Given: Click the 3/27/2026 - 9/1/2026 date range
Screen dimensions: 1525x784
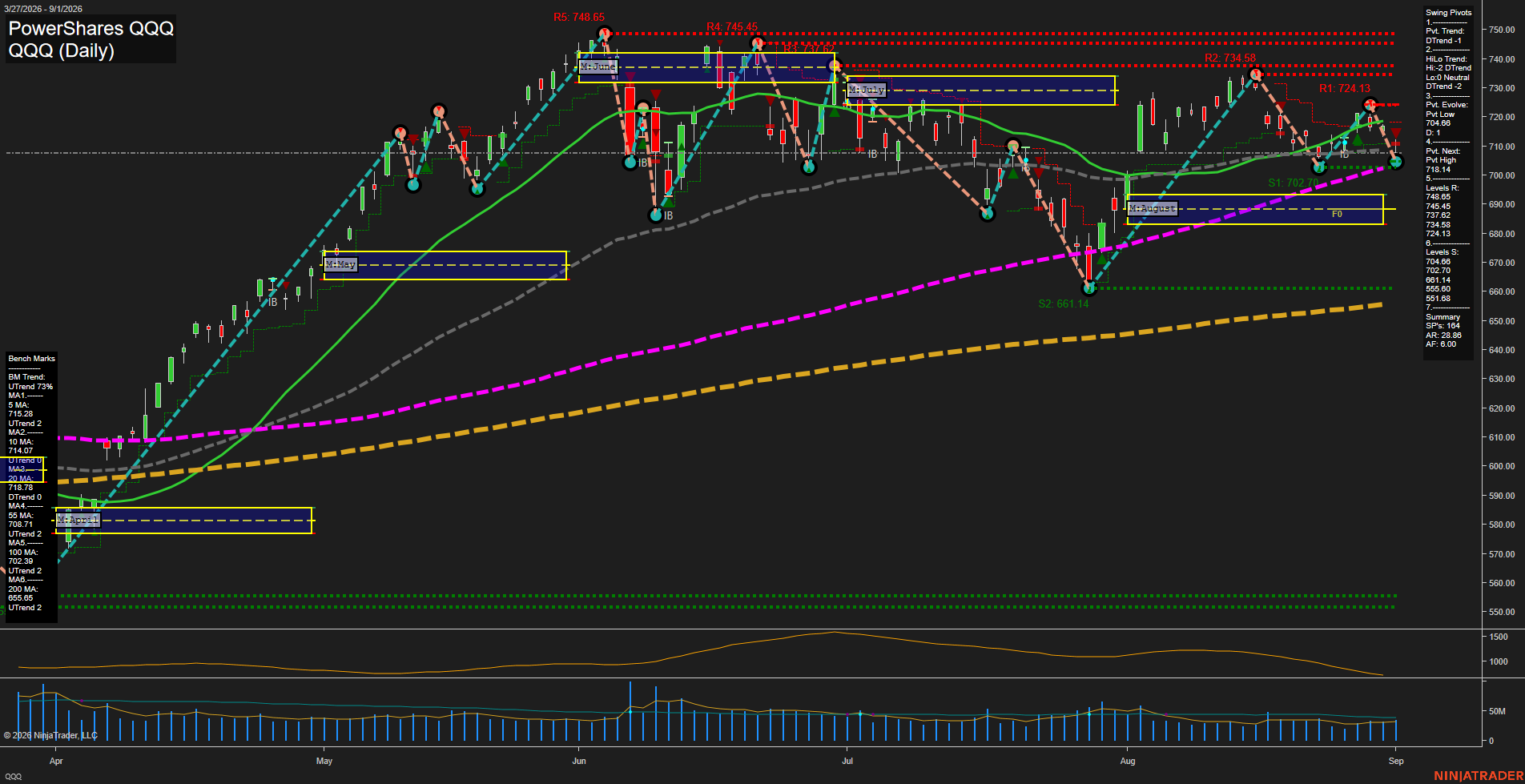Looking at the screenshot, I should 42,9.
